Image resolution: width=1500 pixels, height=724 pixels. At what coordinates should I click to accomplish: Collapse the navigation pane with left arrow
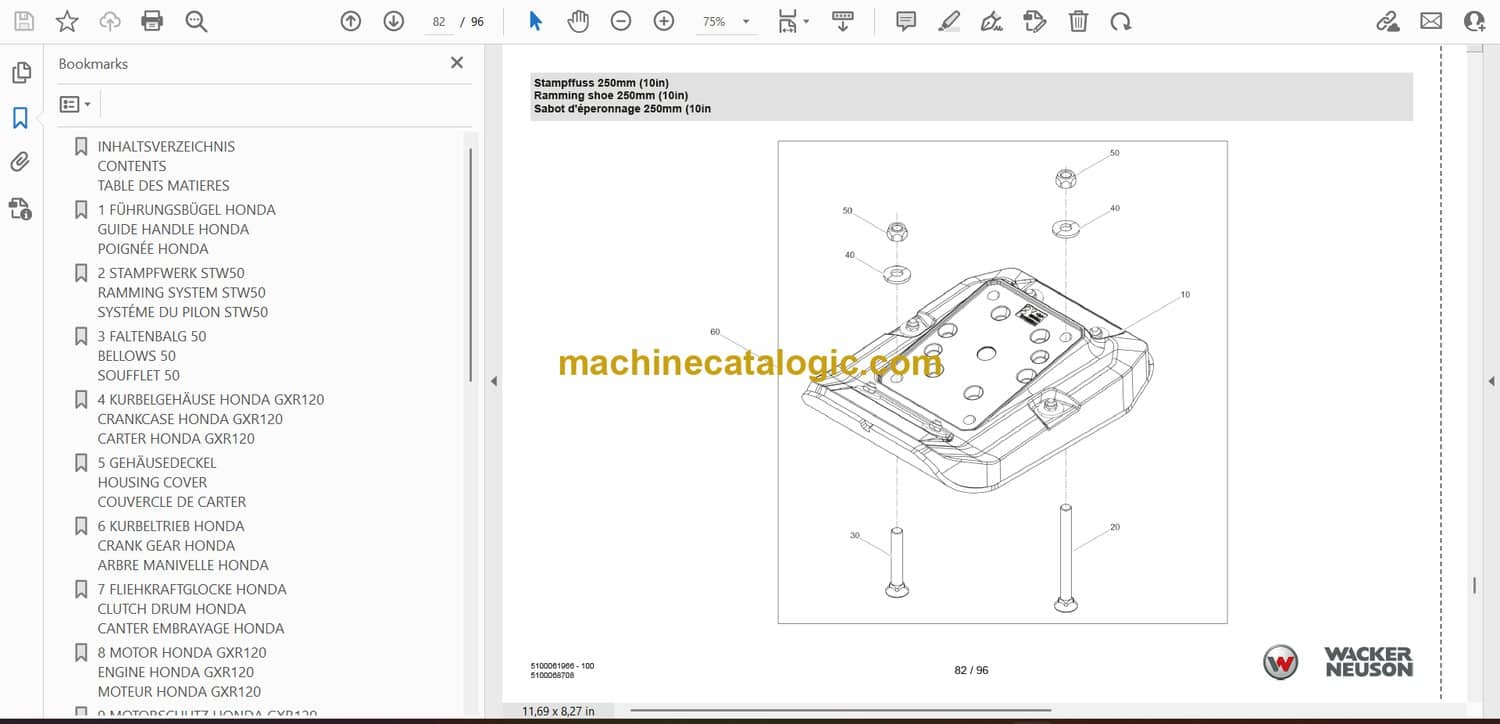(493, 381)
